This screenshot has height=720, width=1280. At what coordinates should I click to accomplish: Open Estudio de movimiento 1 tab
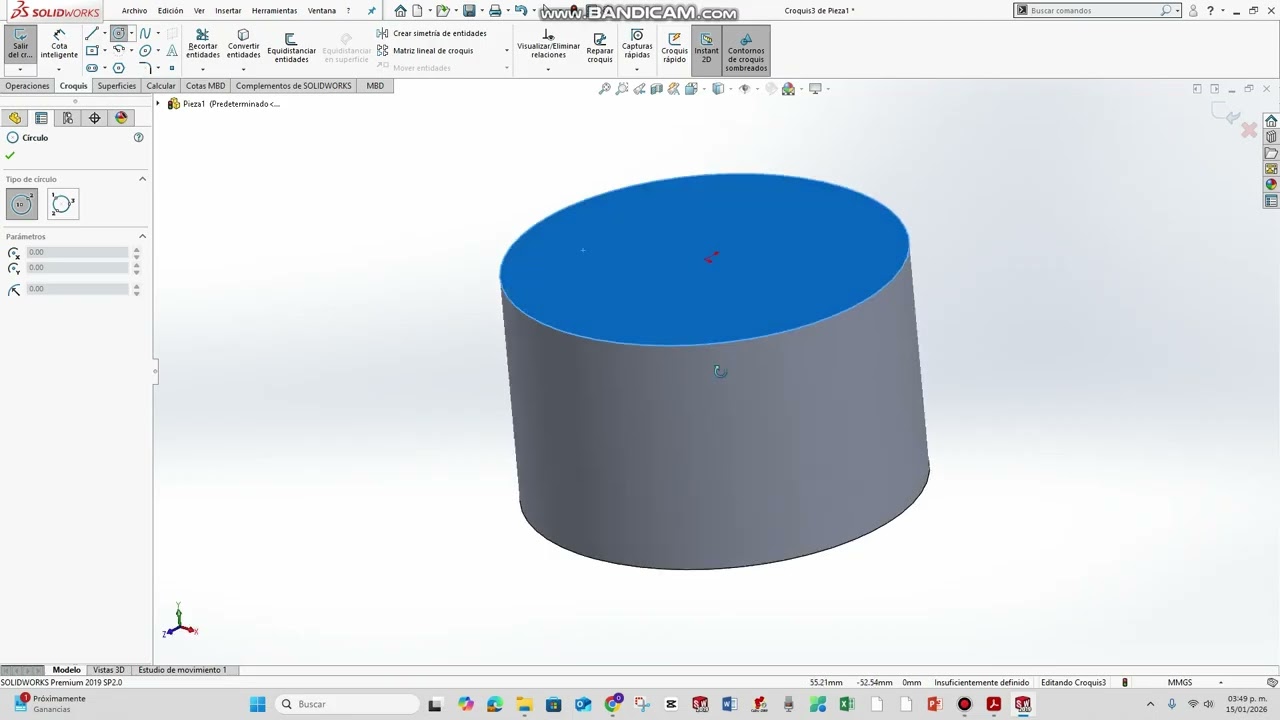182,670
